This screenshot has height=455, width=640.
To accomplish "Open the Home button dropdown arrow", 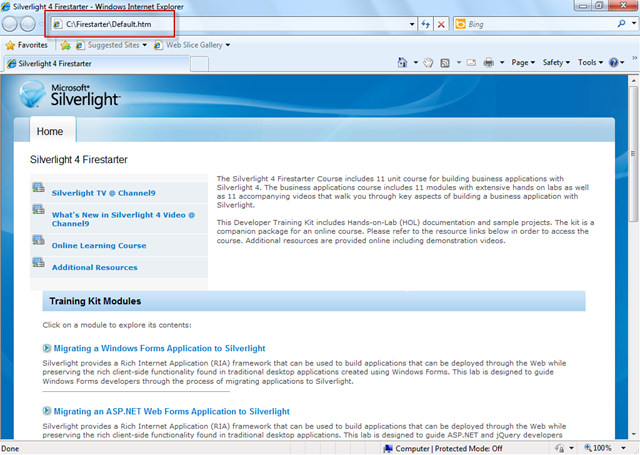I will tap(416, 62).
